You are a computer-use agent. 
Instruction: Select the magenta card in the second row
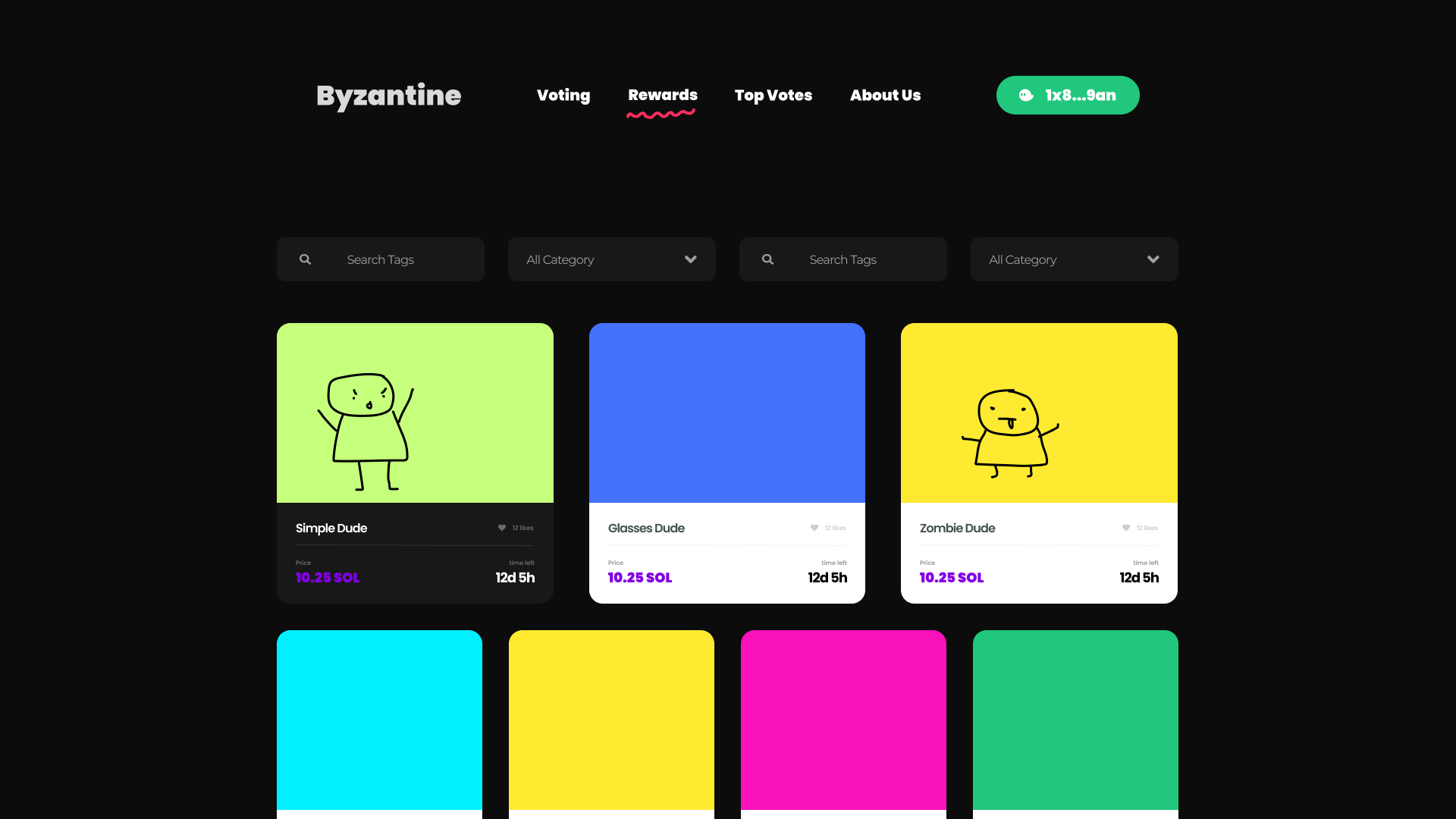843,720
